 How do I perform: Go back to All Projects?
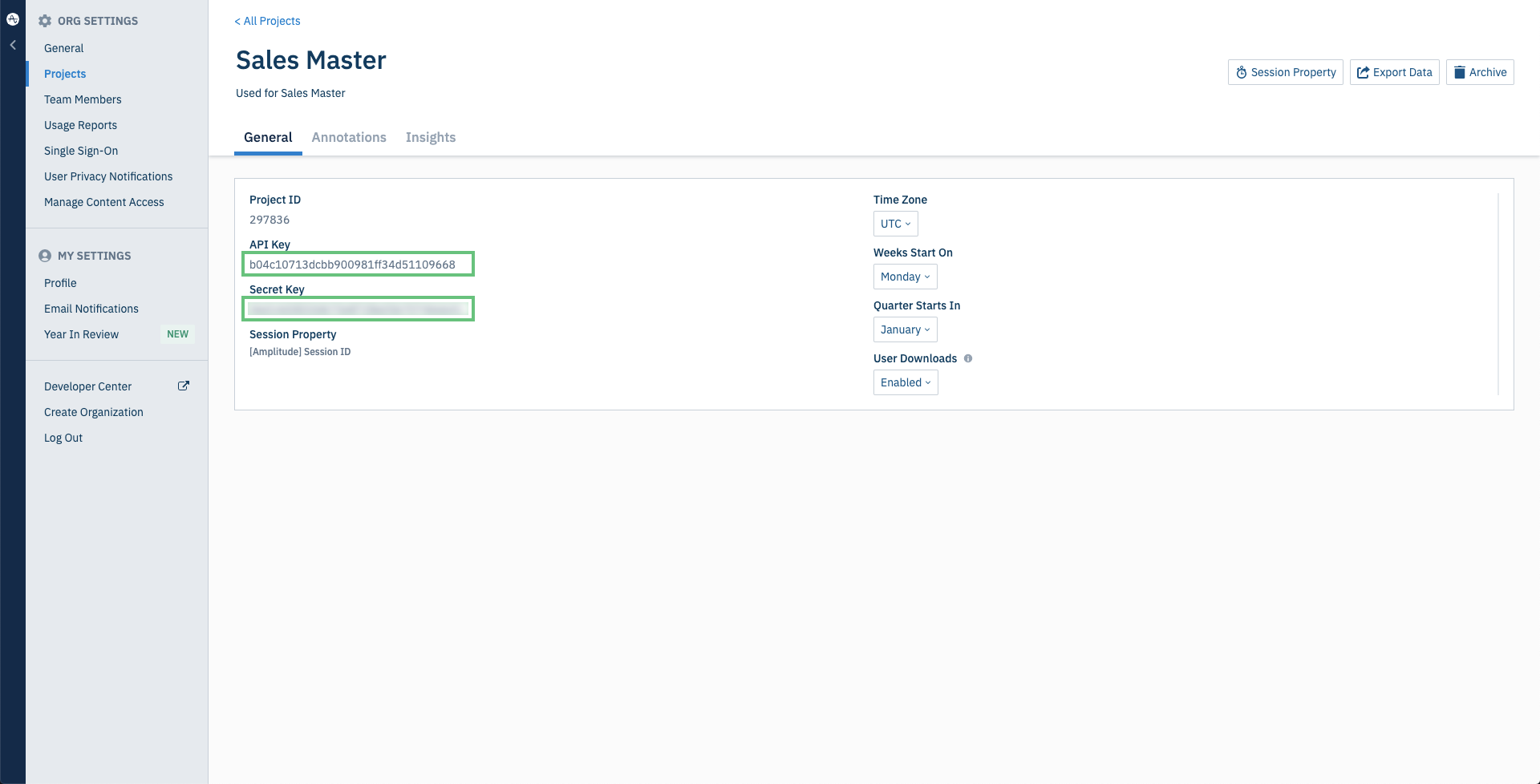(x=267, y=21)
